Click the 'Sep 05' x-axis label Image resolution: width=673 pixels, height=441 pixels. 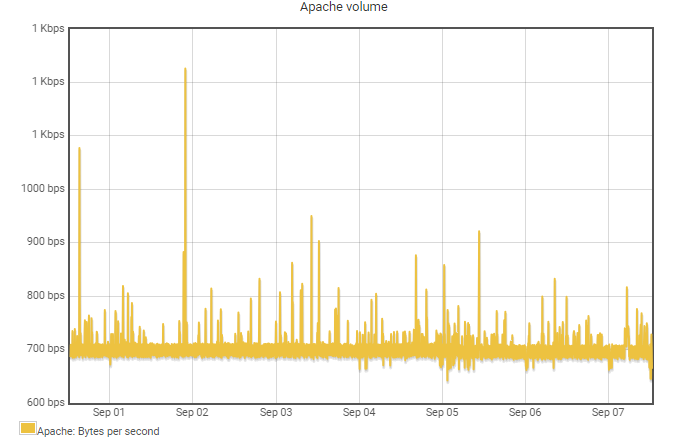(442, 412)
